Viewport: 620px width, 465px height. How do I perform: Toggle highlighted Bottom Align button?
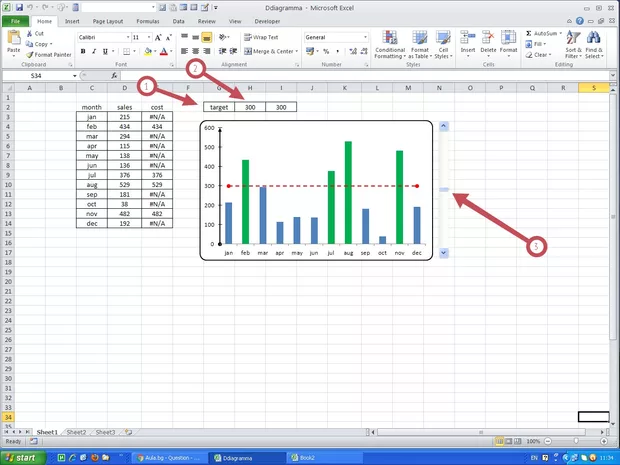[206, 37]
